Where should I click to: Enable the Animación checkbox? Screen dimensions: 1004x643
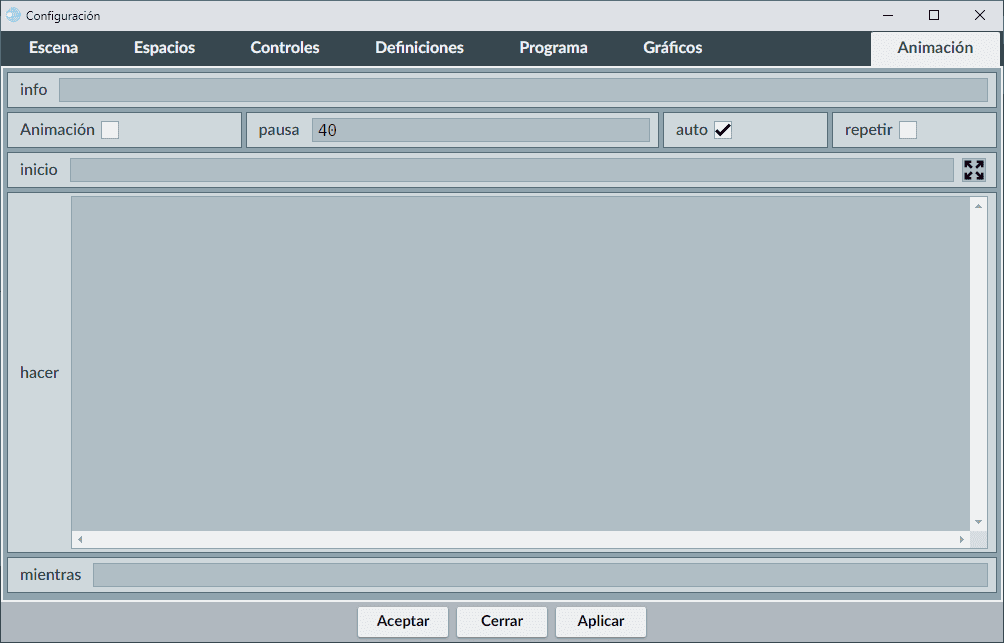pos(110,130)
